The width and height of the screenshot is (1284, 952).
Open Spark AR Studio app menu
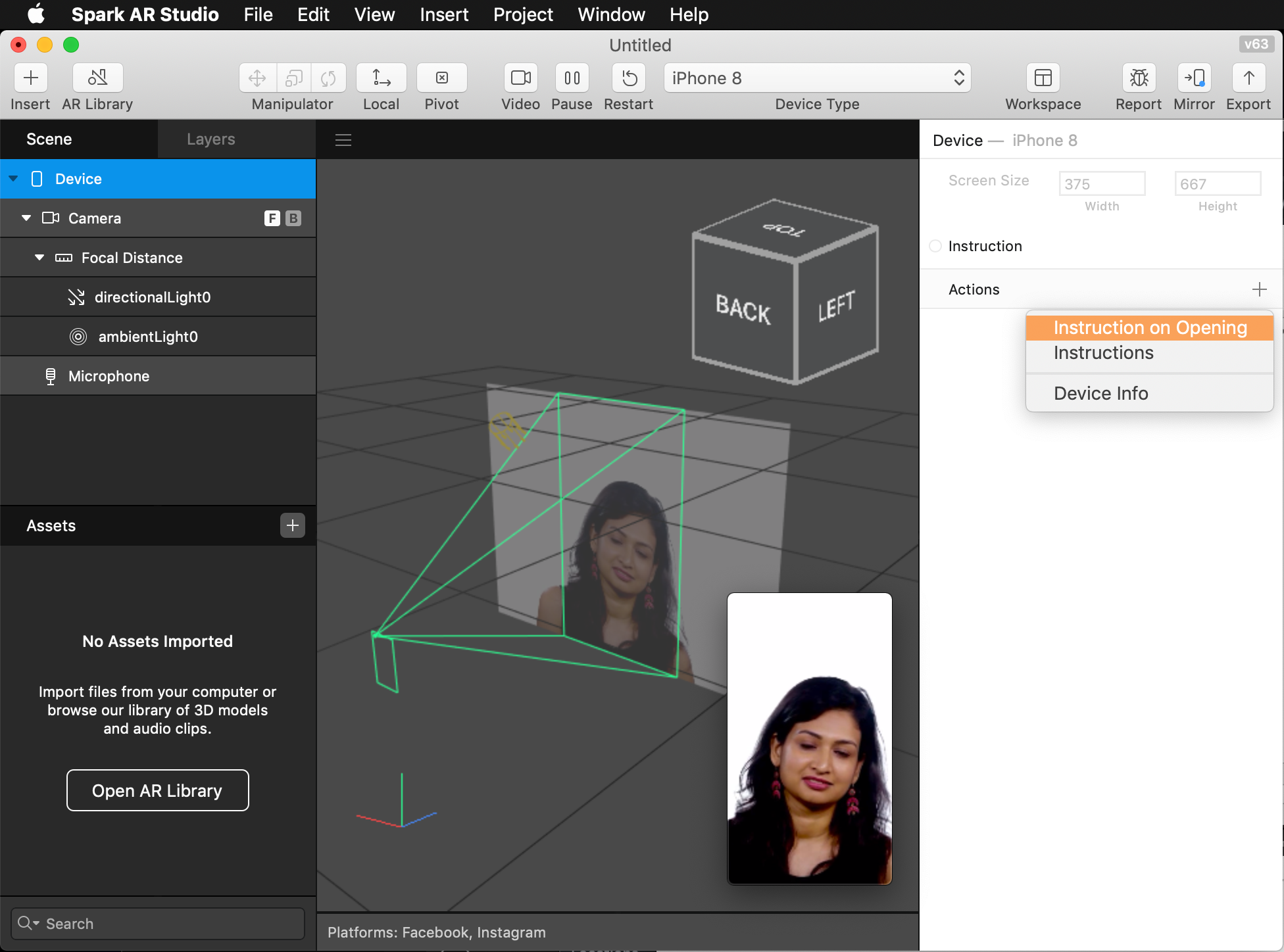coord(145,14)
